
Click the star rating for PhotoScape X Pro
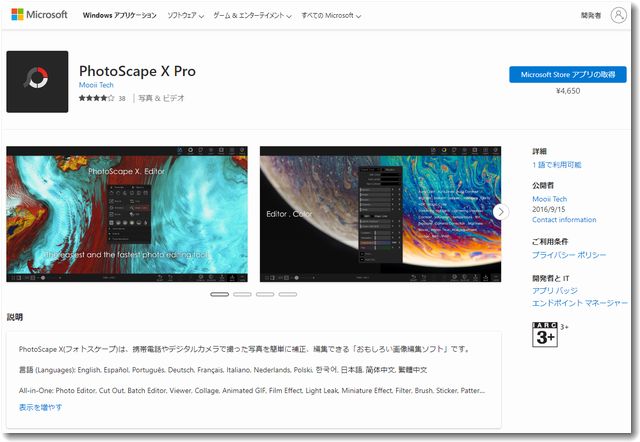[x=96, y=98]
